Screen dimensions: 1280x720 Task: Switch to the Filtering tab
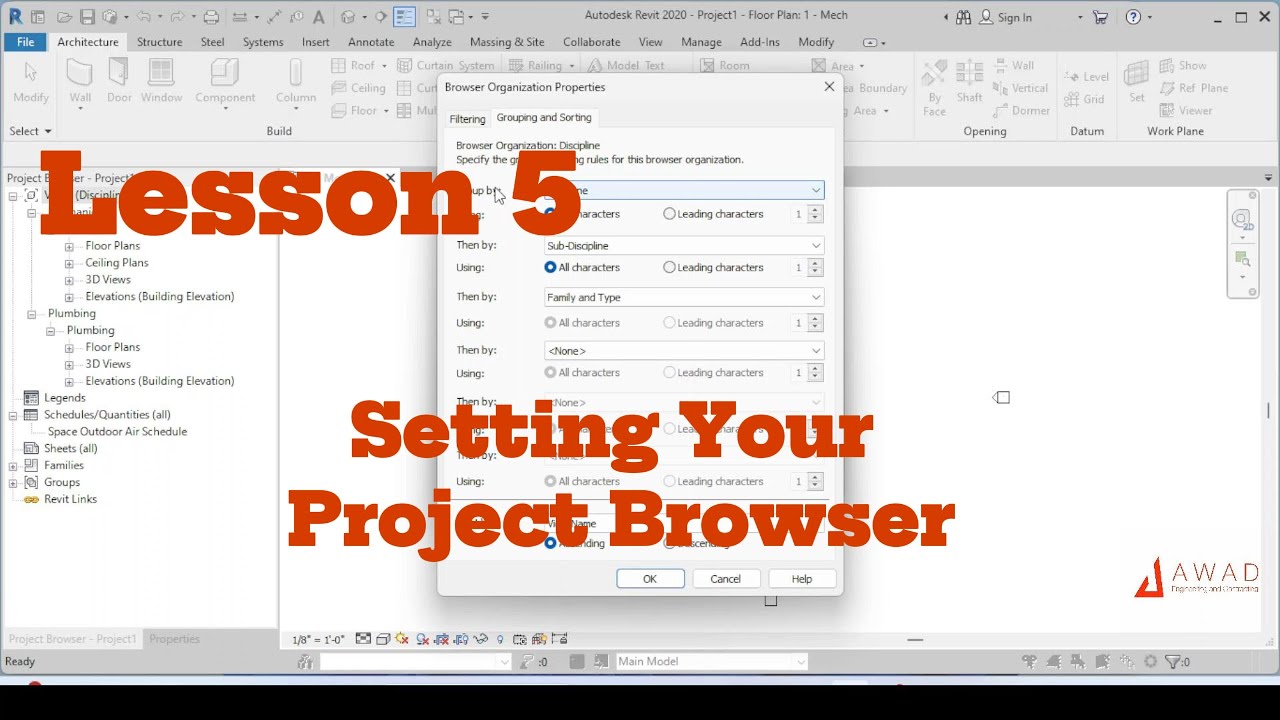pos(467,119)
